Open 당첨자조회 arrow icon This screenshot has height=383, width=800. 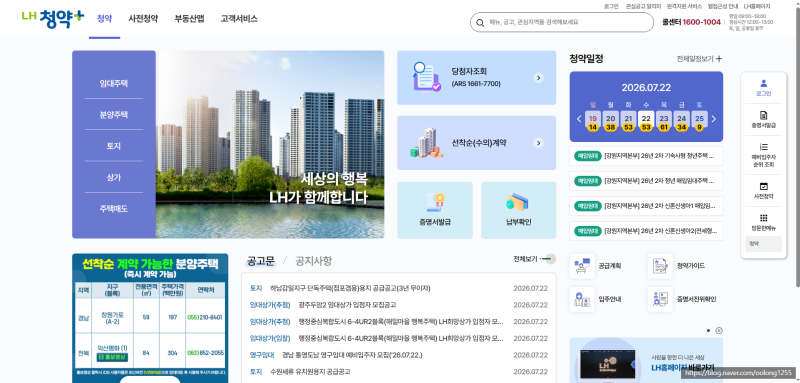click(x=538, y=78)
